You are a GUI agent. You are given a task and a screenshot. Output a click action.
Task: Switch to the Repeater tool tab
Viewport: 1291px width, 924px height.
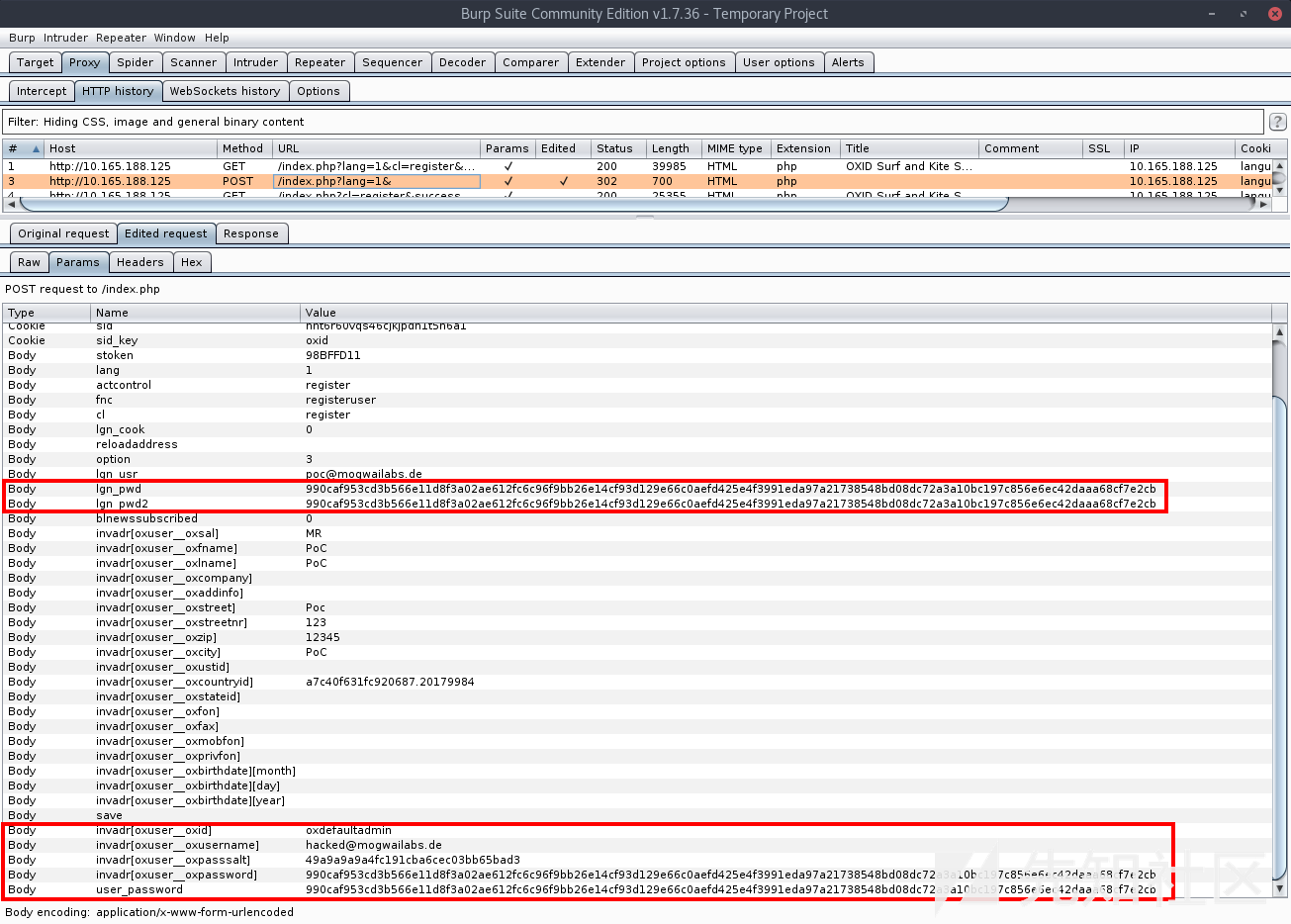321,62
